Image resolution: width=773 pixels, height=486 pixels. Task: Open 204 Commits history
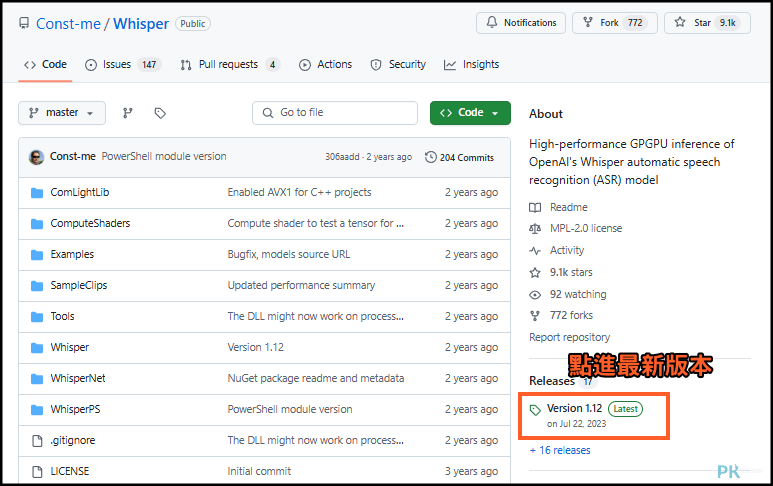click(459, 158)
